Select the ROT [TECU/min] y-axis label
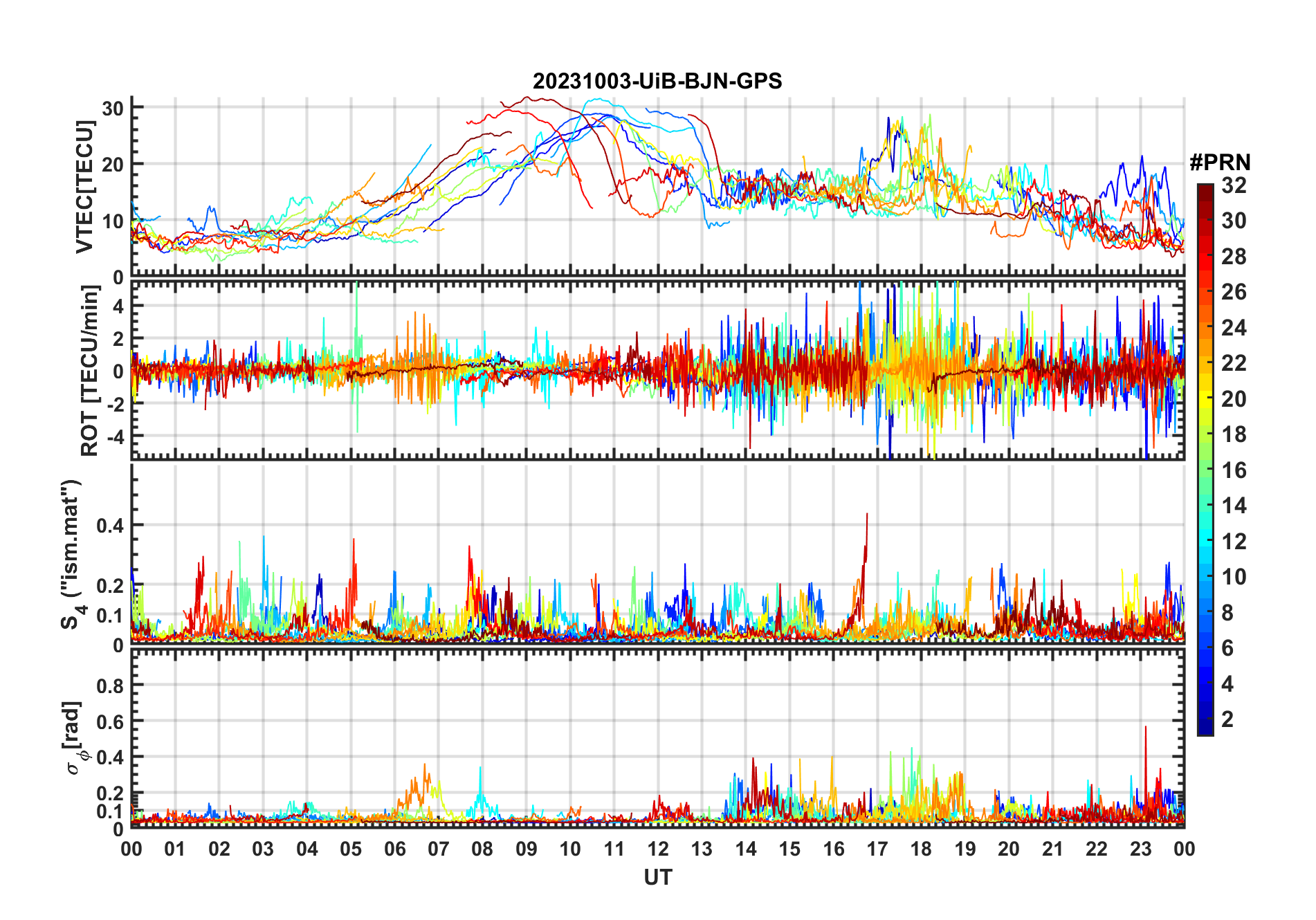 click(x=90, y=371)
